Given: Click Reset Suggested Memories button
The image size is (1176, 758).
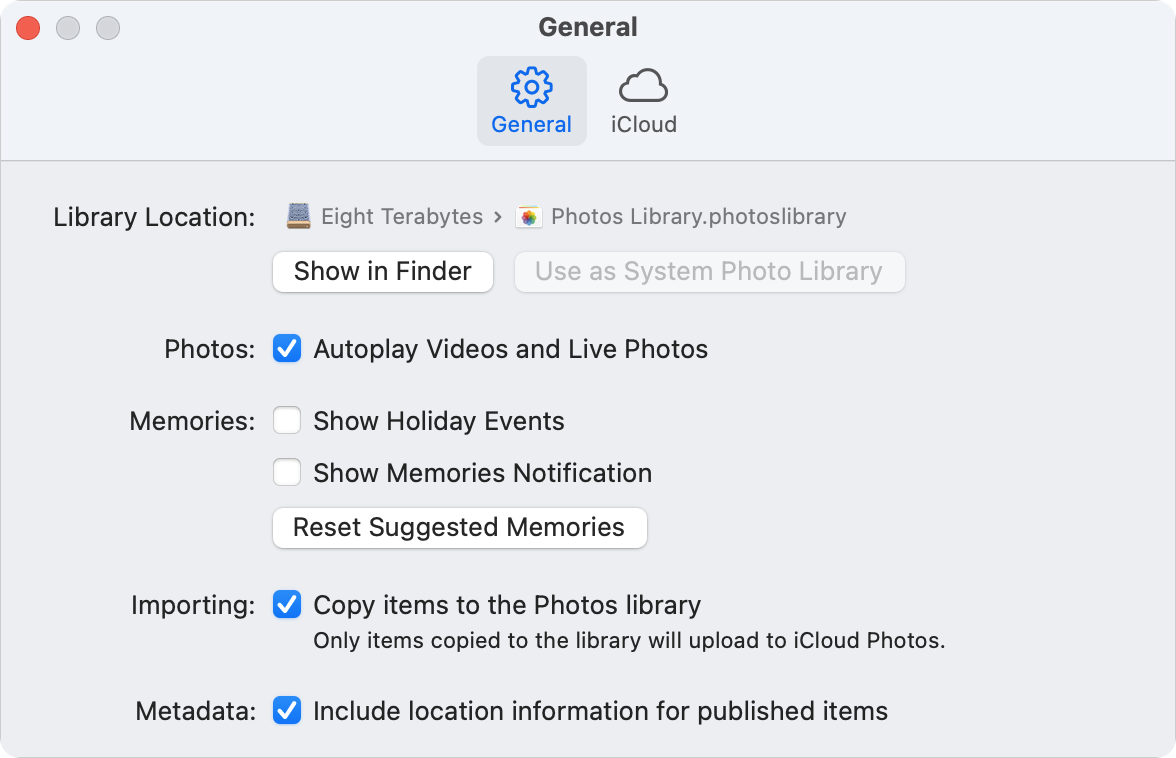Looking at the screenshot, I should click(x=459, y=528).
